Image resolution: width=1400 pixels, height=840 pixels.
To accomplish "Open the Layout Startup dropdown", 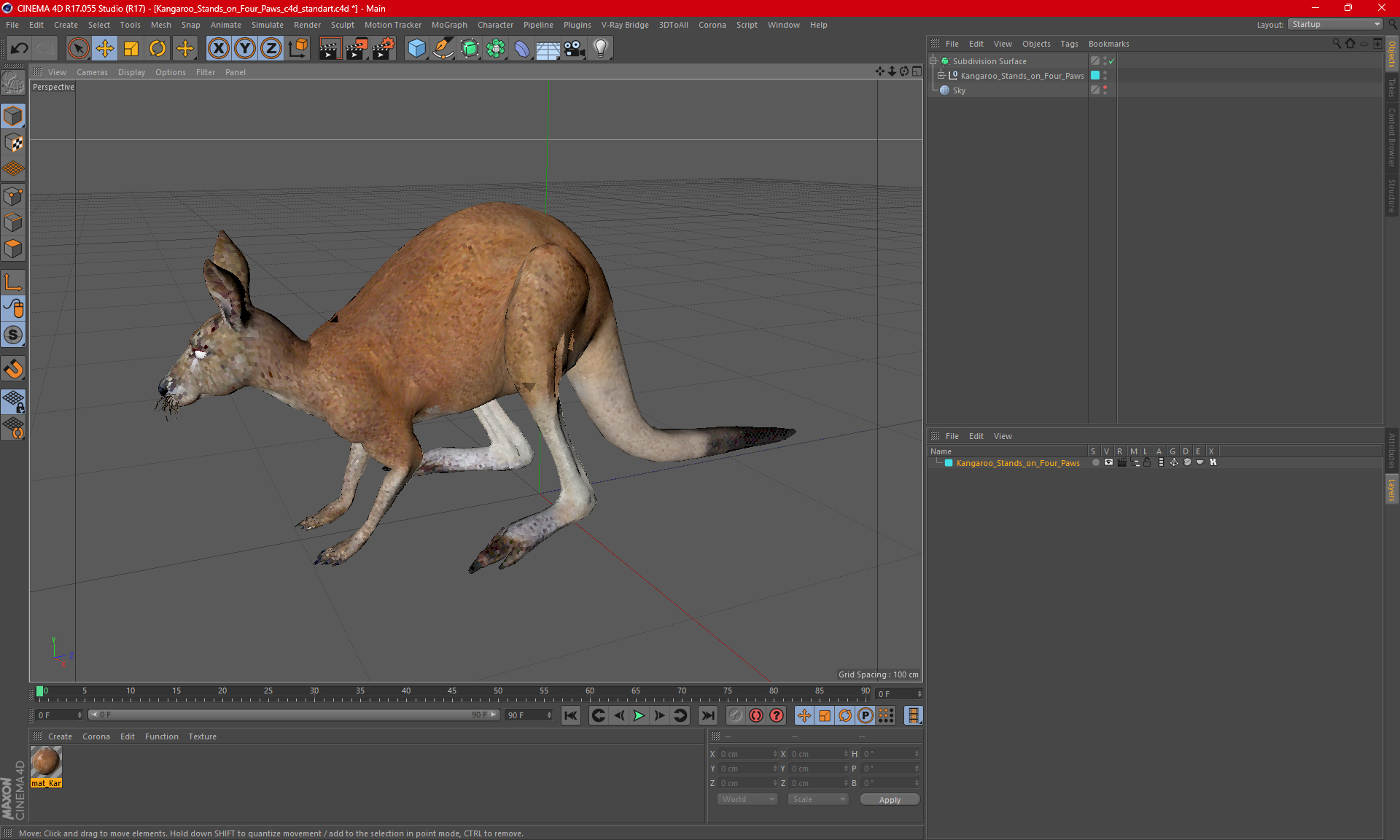I will 1336,24.
